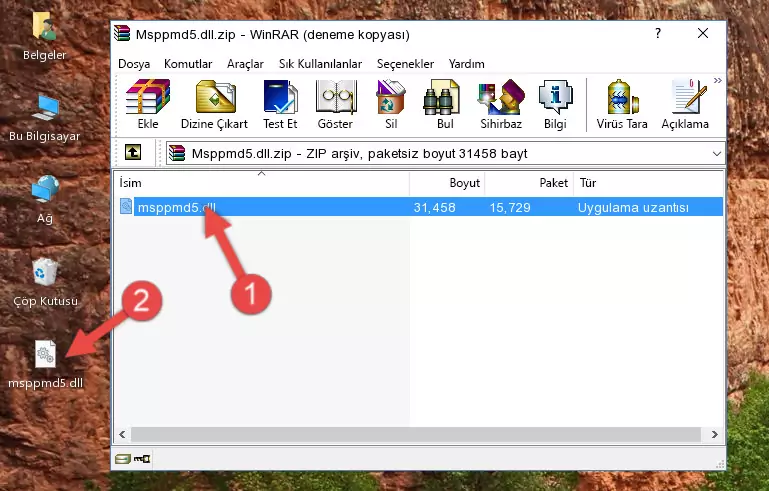769x491 pixels.
Task: Select the Çöp Kutusu recycle bin
Action: [45, 283]
